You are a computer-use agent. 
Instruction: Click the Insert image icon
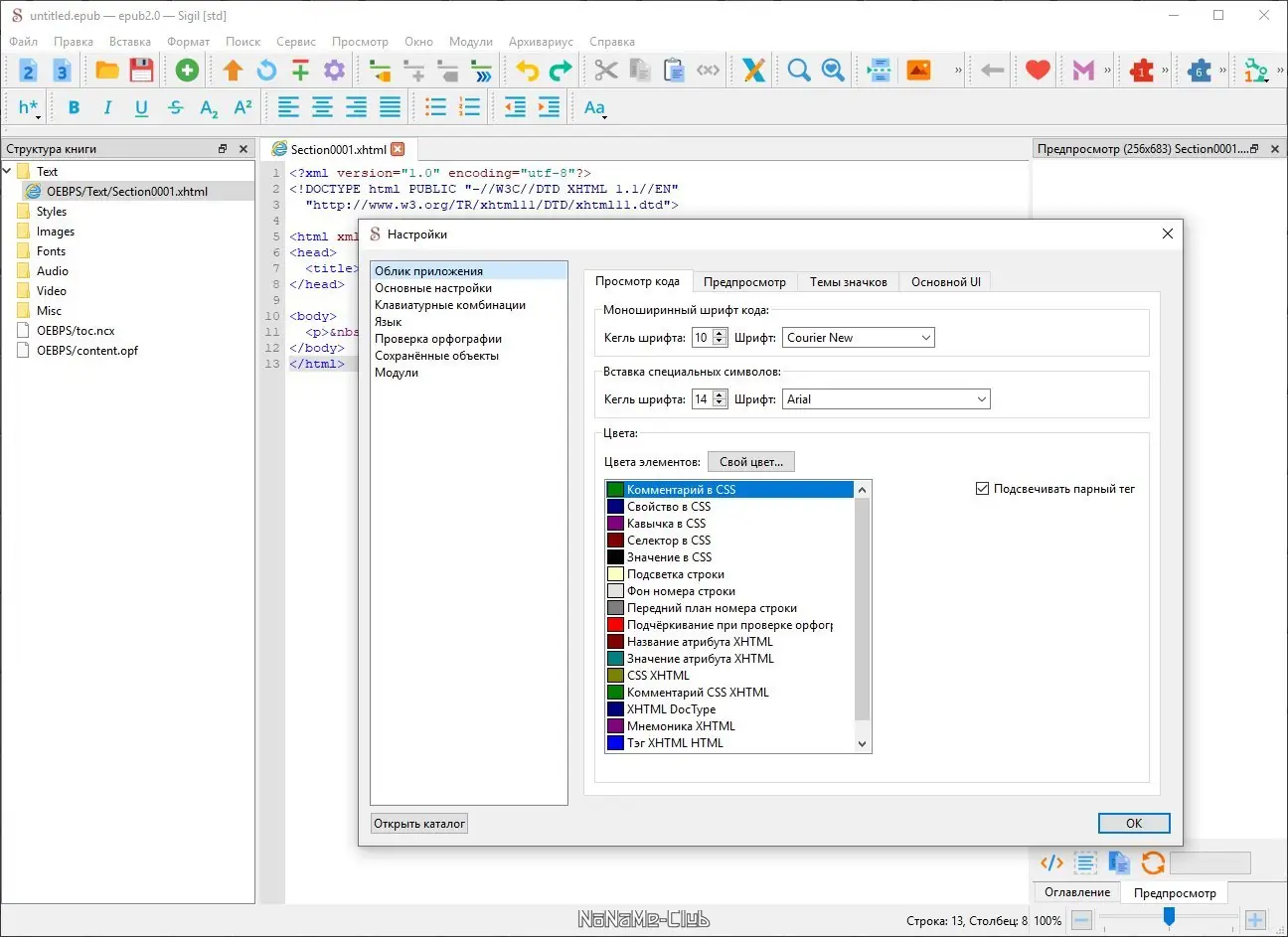coord(918,71)
